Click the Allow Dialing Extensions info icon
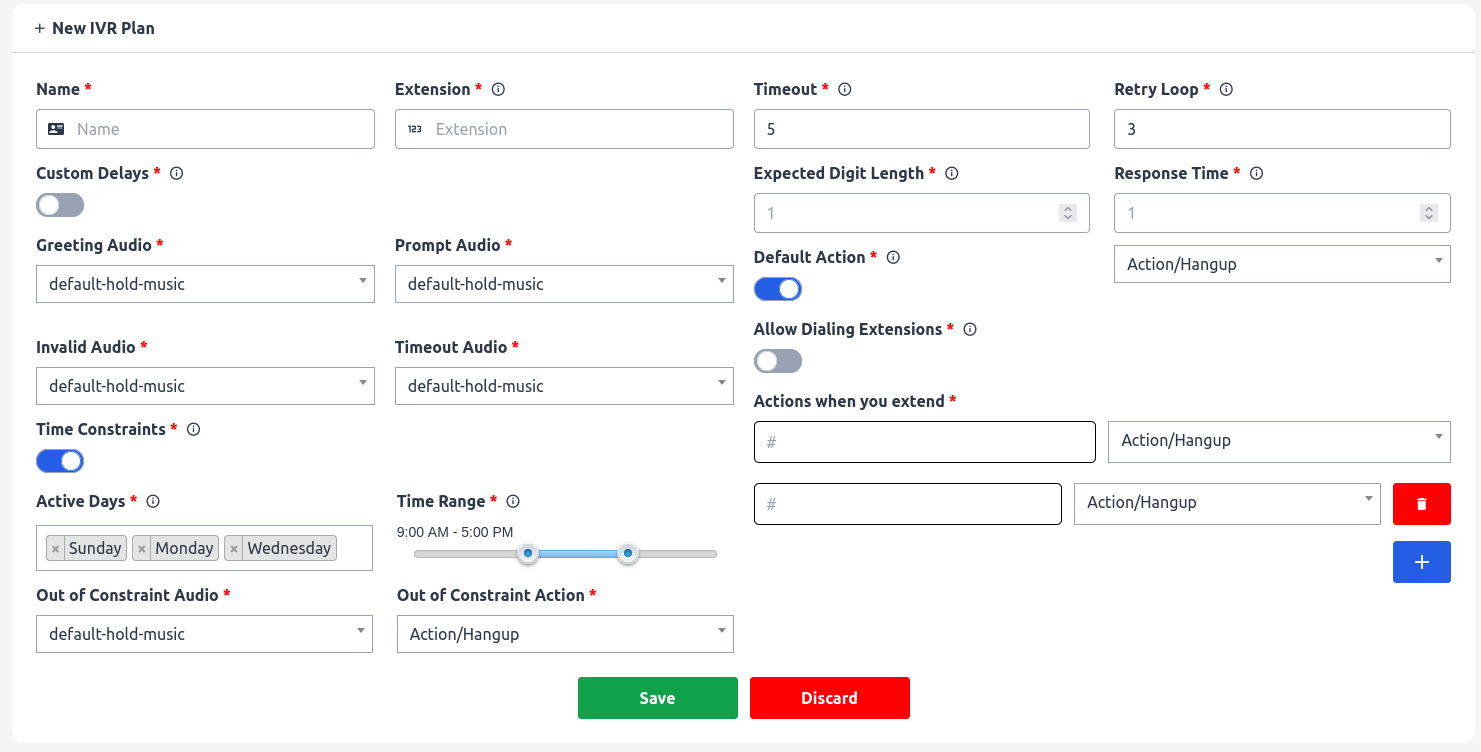1481x752 pixels. coord(969,329)
